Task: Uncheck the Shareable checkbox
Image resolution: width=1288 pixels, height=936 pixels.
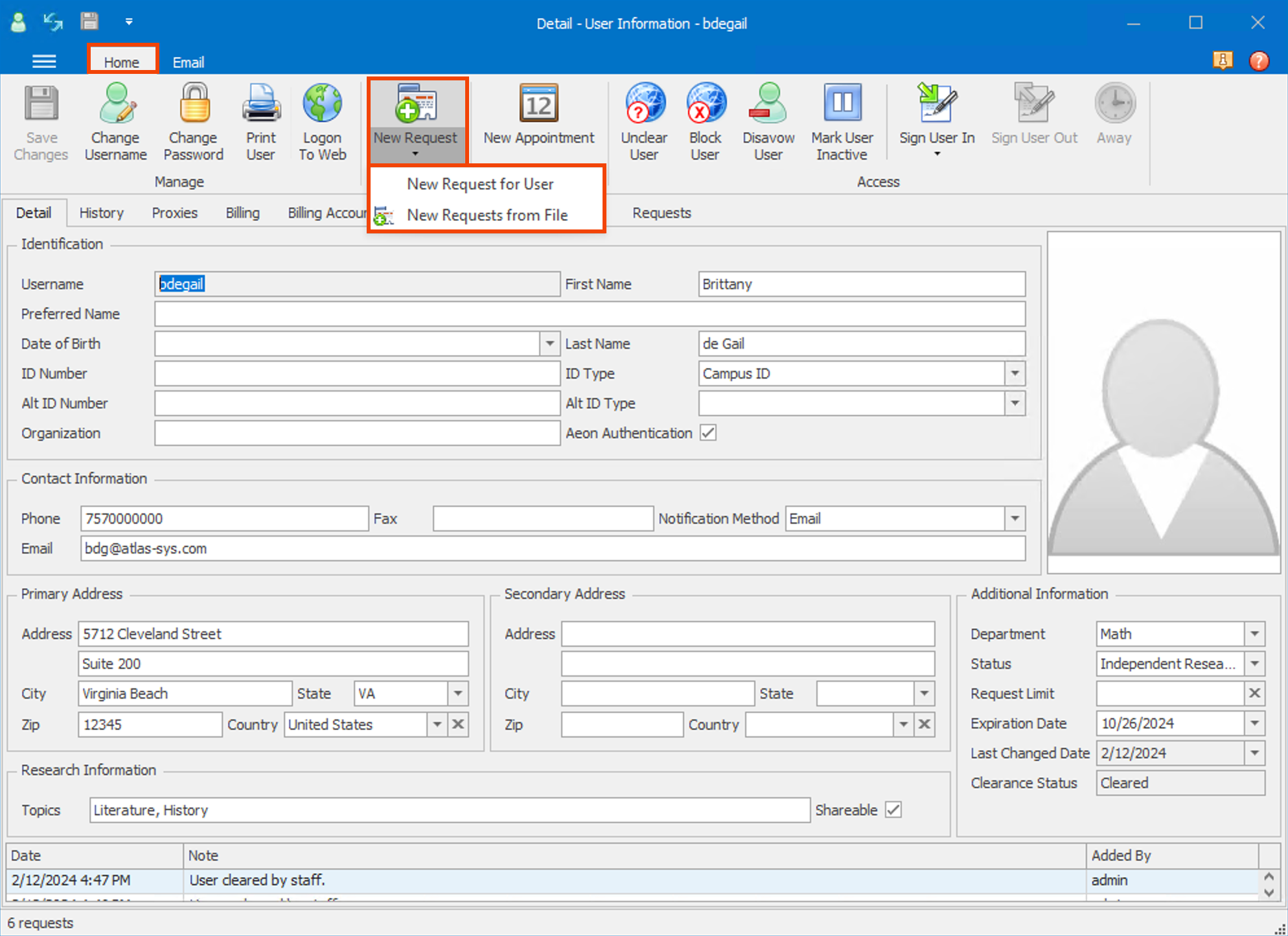Action: [893, 810]
